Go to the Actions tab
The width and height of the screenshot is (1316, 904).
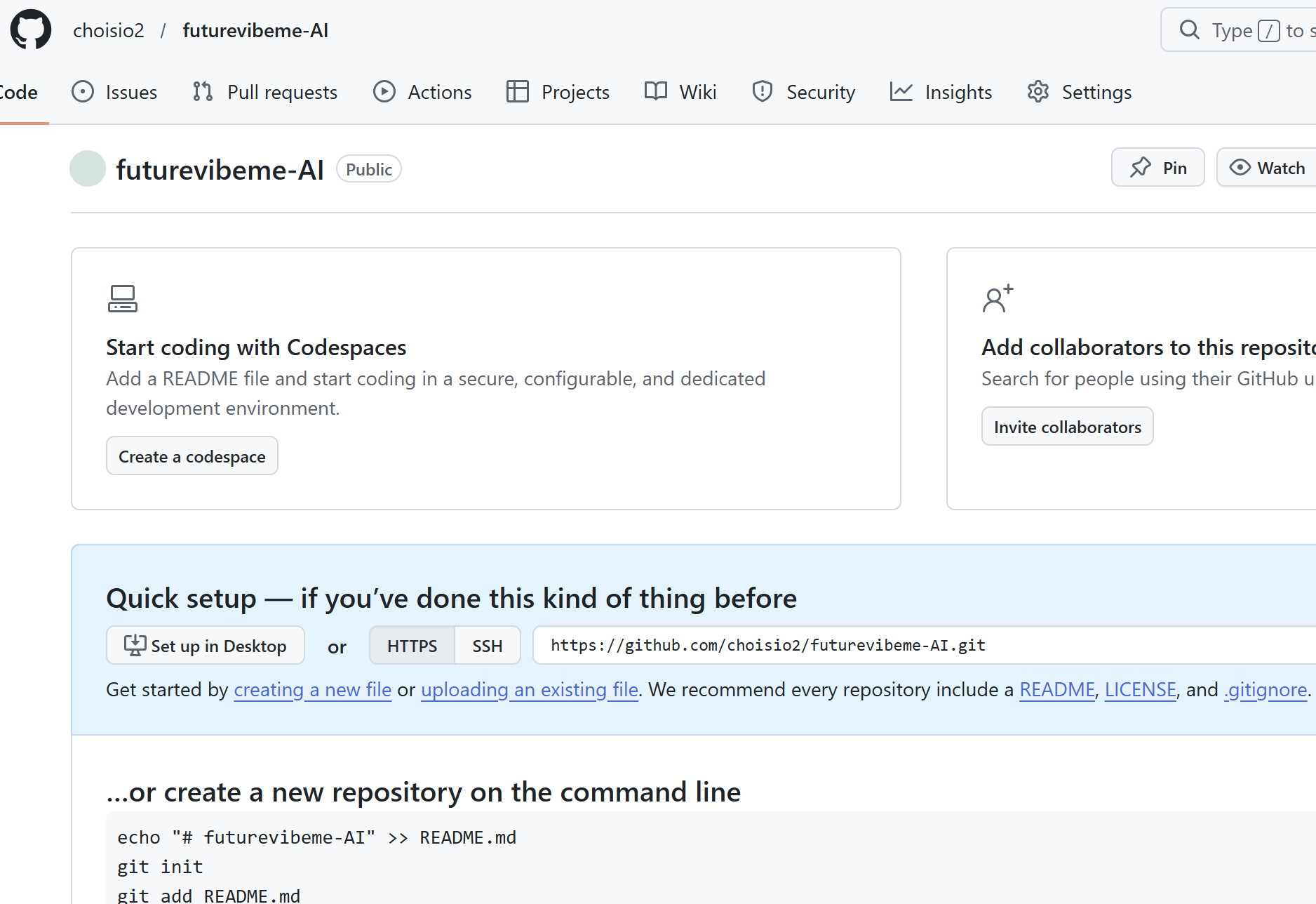tap(422, 92)
